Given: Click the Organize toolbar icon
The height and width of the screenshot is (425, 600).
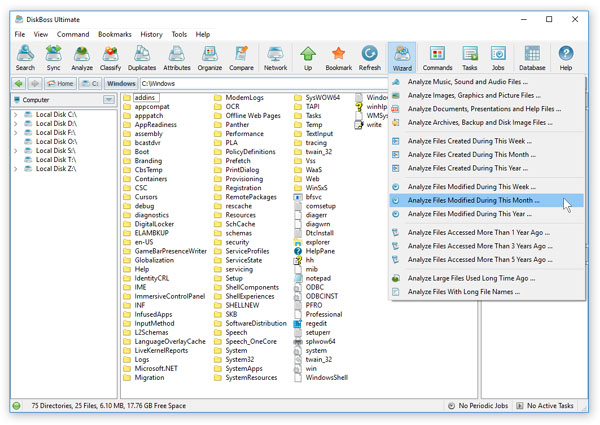Looking at the screenshot, I should [210, 58].
